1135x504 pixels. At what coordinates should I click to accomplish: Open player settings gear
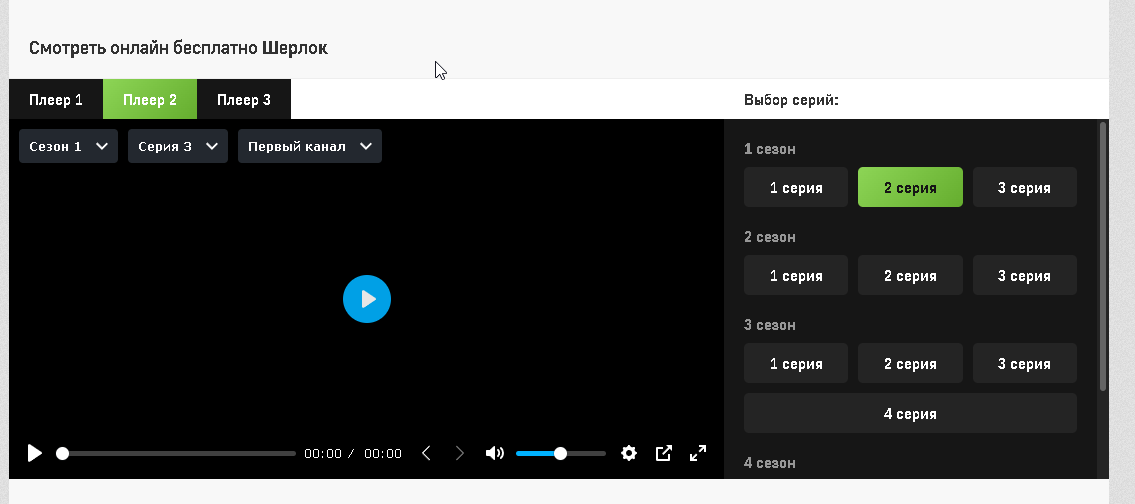point(629,453)
